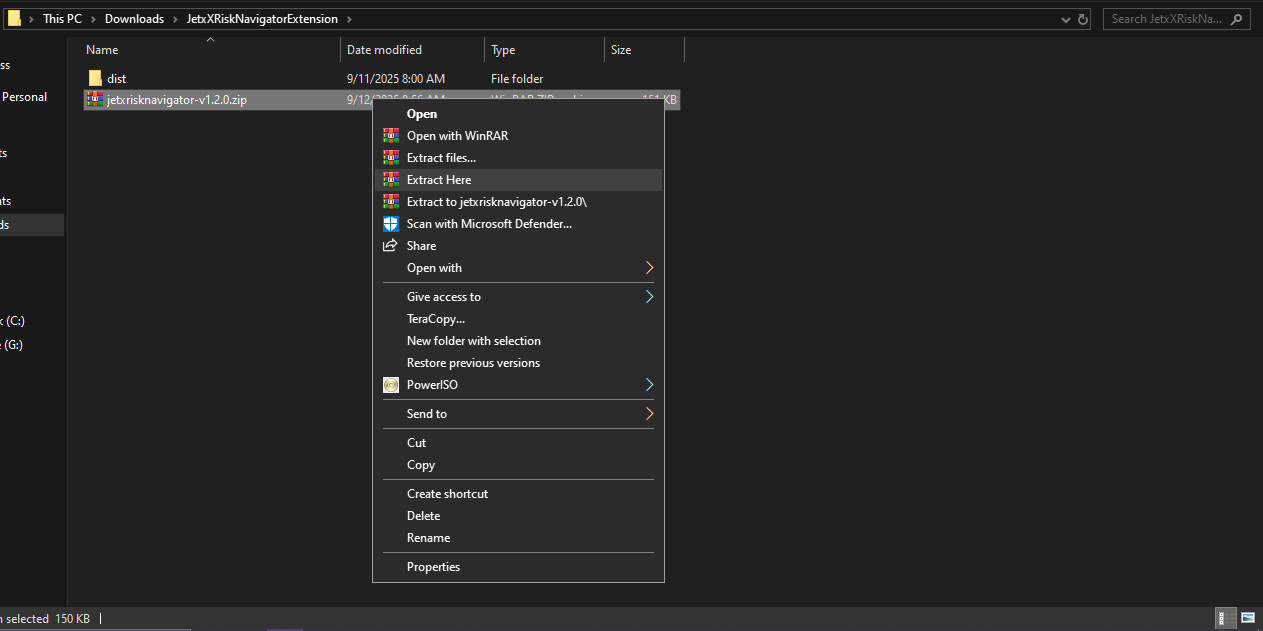Click the dist folder icon
This screenshot has height=631, width=1263.
pos(95,78)
